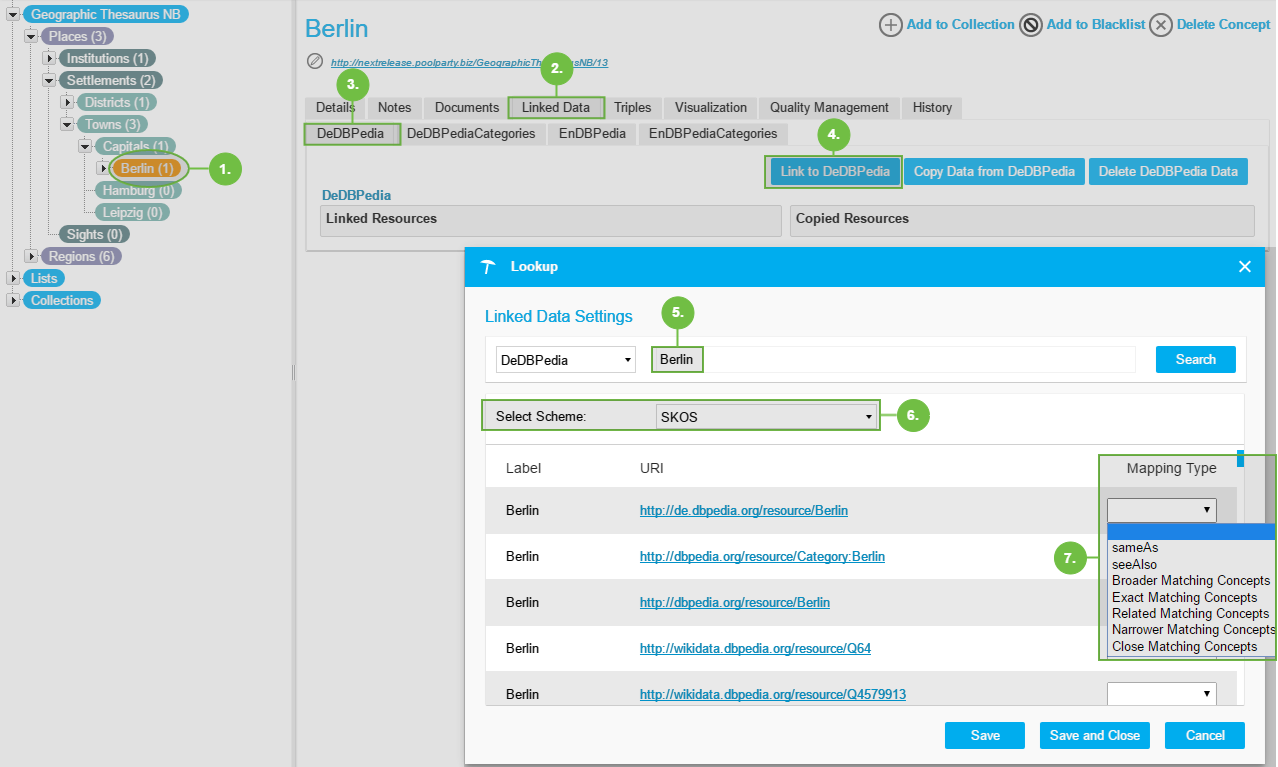1278x767 pixels.
Task: Collapse the Geographic Thesaurus NB tree root
Action: 13,15
